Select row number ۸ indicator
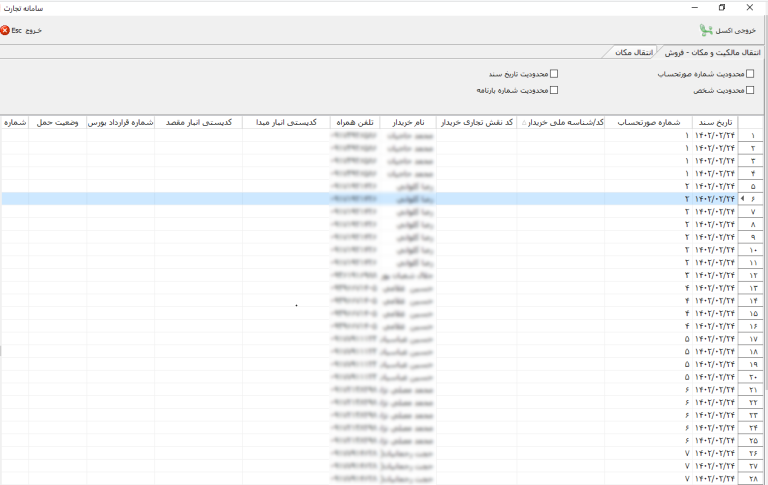Viewport: 768px width, 485px height. (x=750, y=224)
